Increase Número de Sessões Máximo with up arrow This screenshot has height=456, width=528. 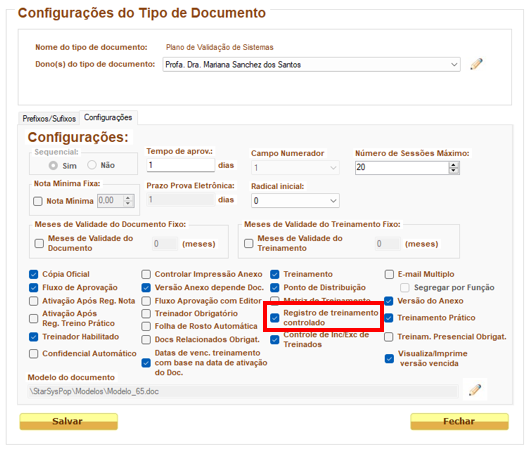454,165
